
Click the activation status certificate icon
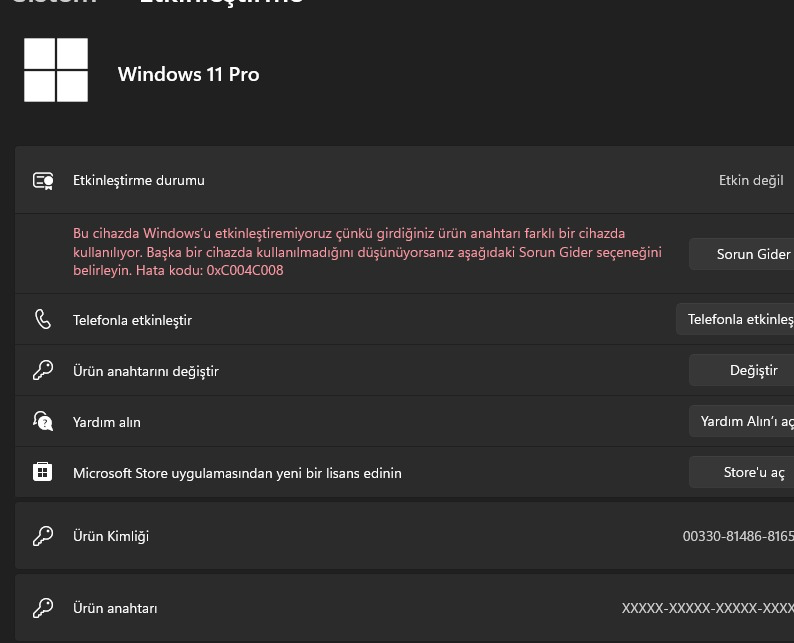click(43, 181)
